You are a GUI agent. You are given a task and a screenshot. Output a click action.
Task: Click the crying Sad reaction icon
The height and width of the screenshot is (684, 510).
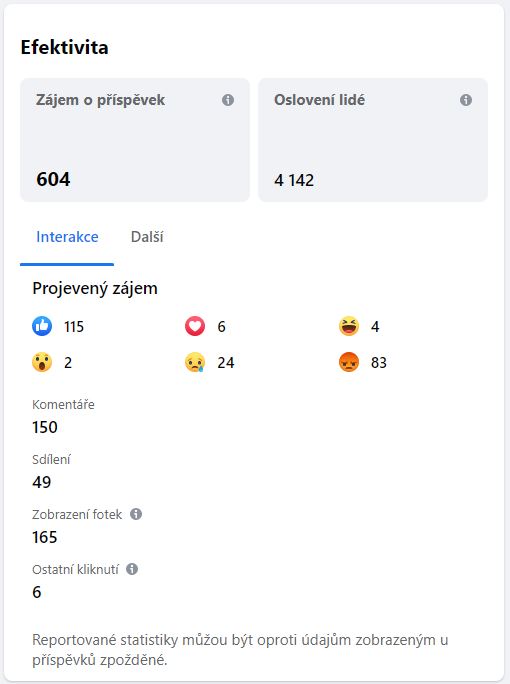(195, 362)
